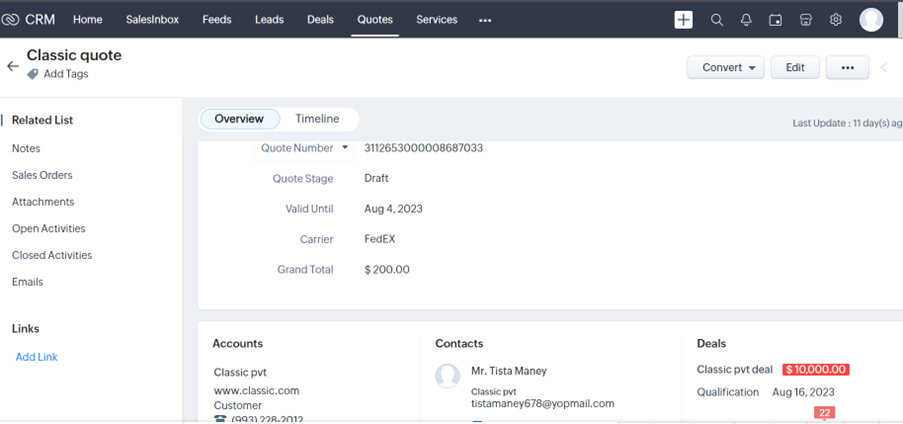Jump to Notes related list
903x424 pixels.
pos(26,148)
